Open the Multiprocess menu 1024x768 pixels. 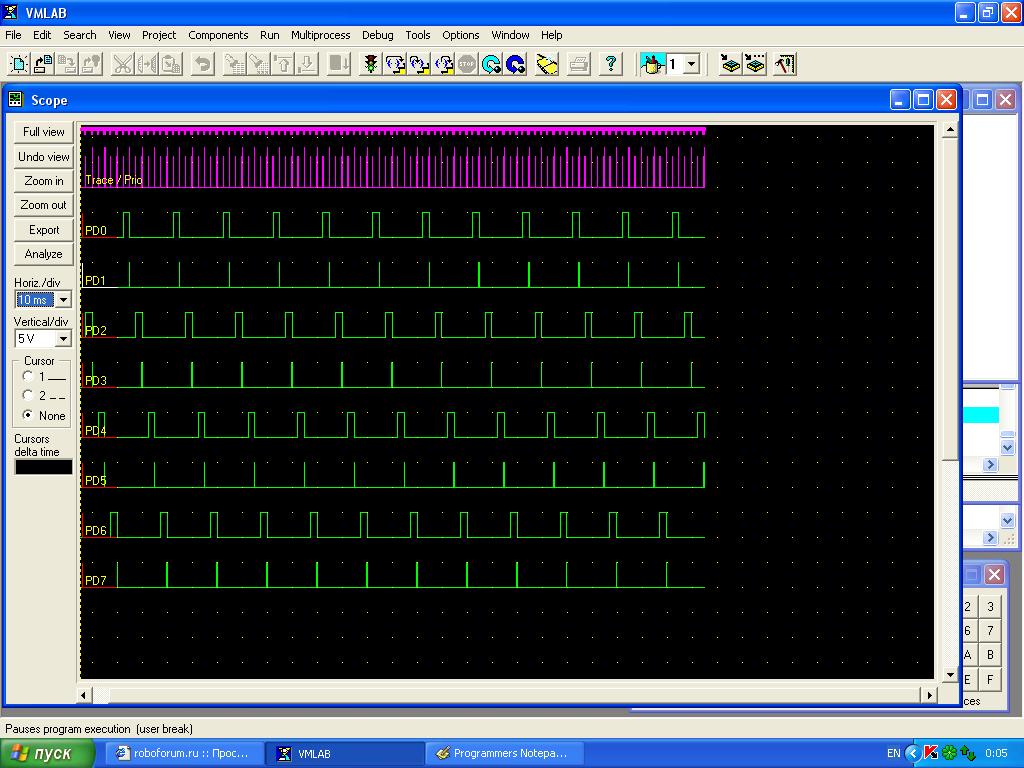pyautogui.click(x=320, y=35)
